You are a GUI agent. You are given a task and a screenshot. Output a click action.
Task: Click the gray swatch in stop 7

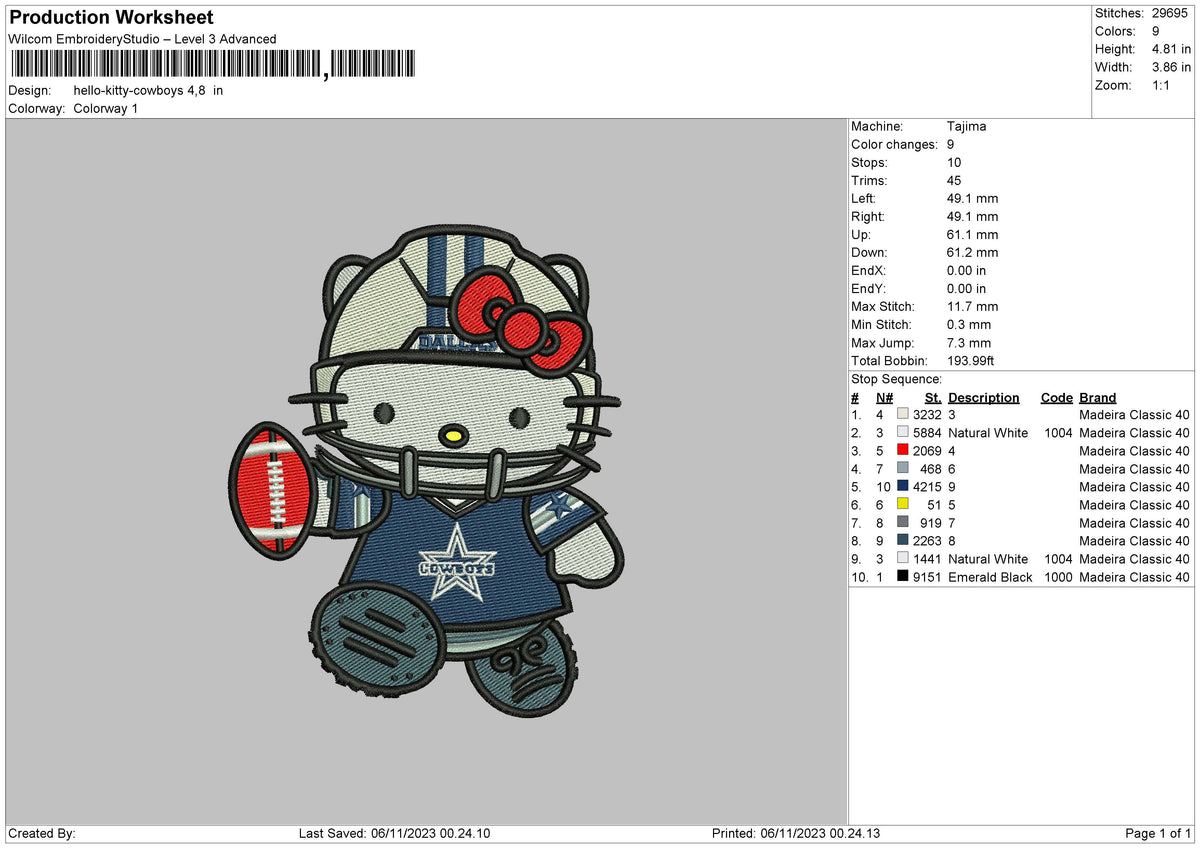pos(903,522)
